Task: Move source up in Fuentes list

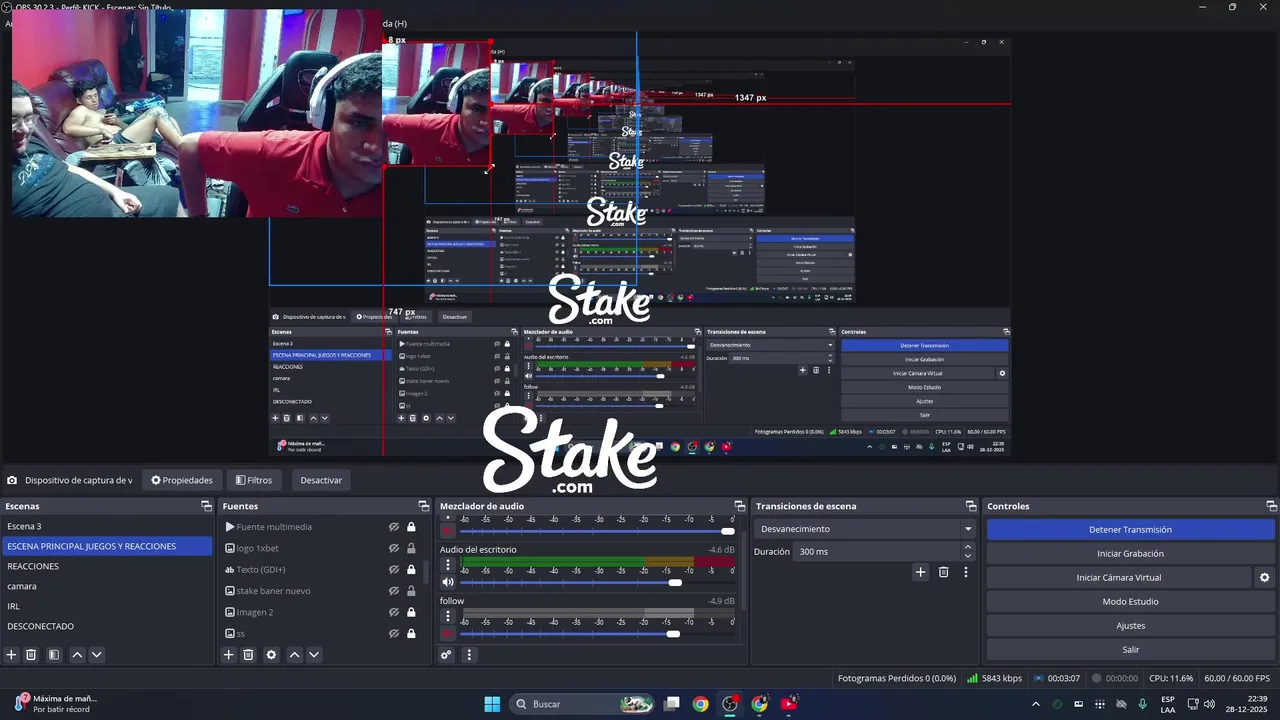Action: click(294, 655)
